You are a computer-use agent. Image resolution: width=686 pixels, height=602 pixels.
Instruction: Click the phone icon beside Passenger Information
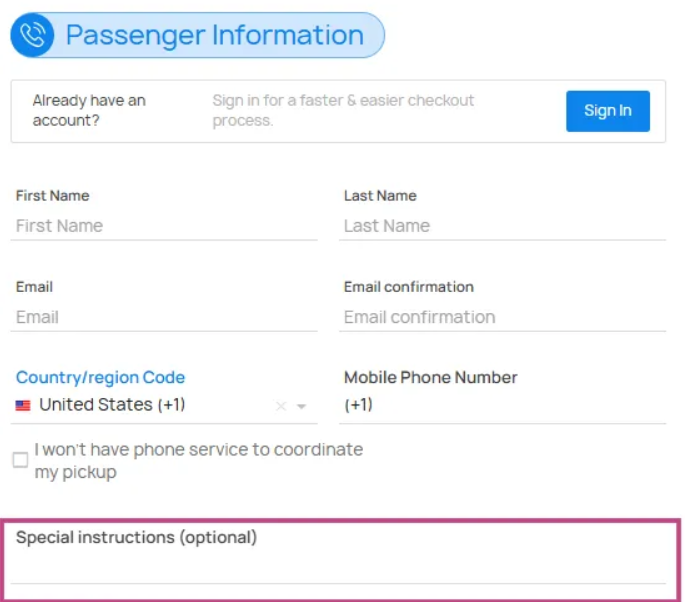pyautogui.click(x=32, y=35)
